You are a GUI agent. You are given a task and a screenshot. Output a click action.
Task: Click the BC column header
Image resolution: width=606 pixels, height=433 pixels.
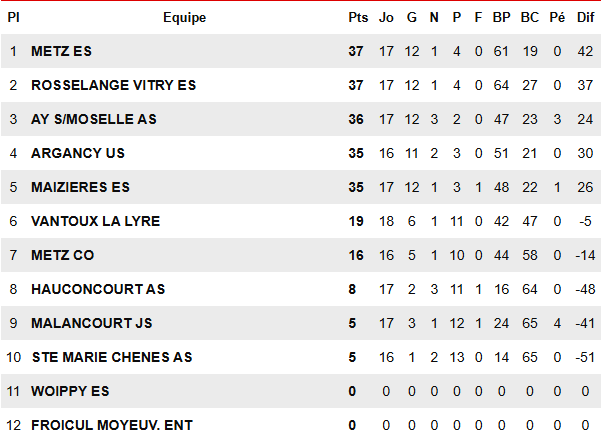click(530, 18)
